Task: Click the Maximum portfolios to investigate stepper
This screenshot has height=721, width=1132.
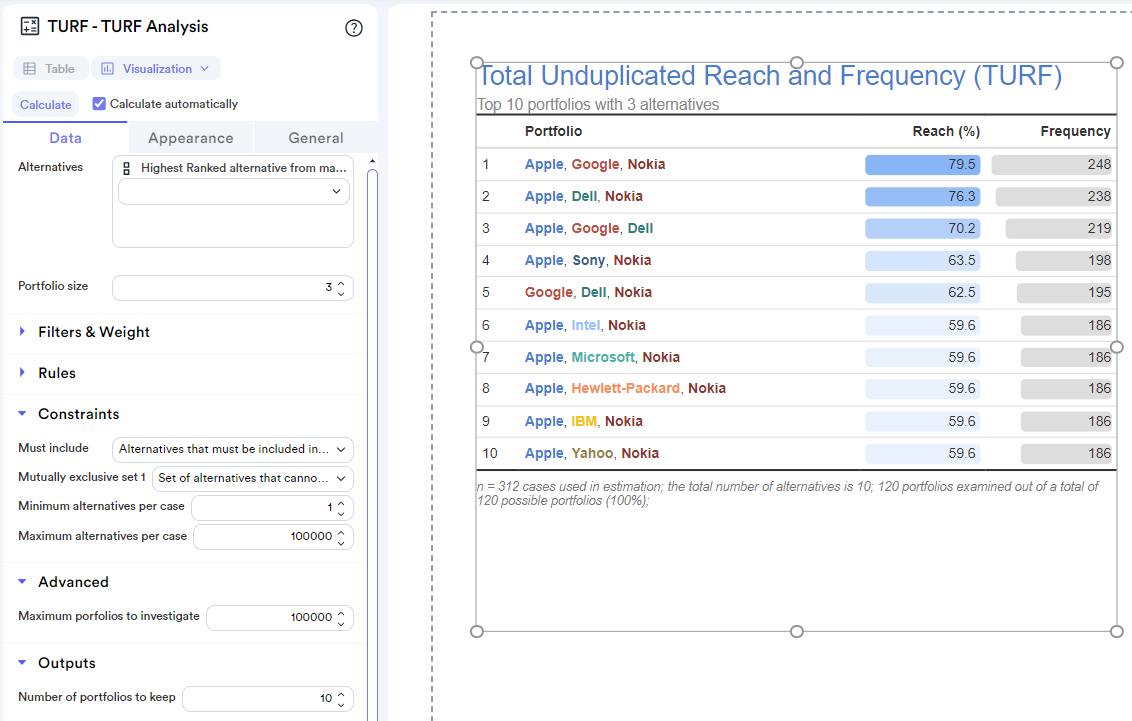Action: (341, 618)
